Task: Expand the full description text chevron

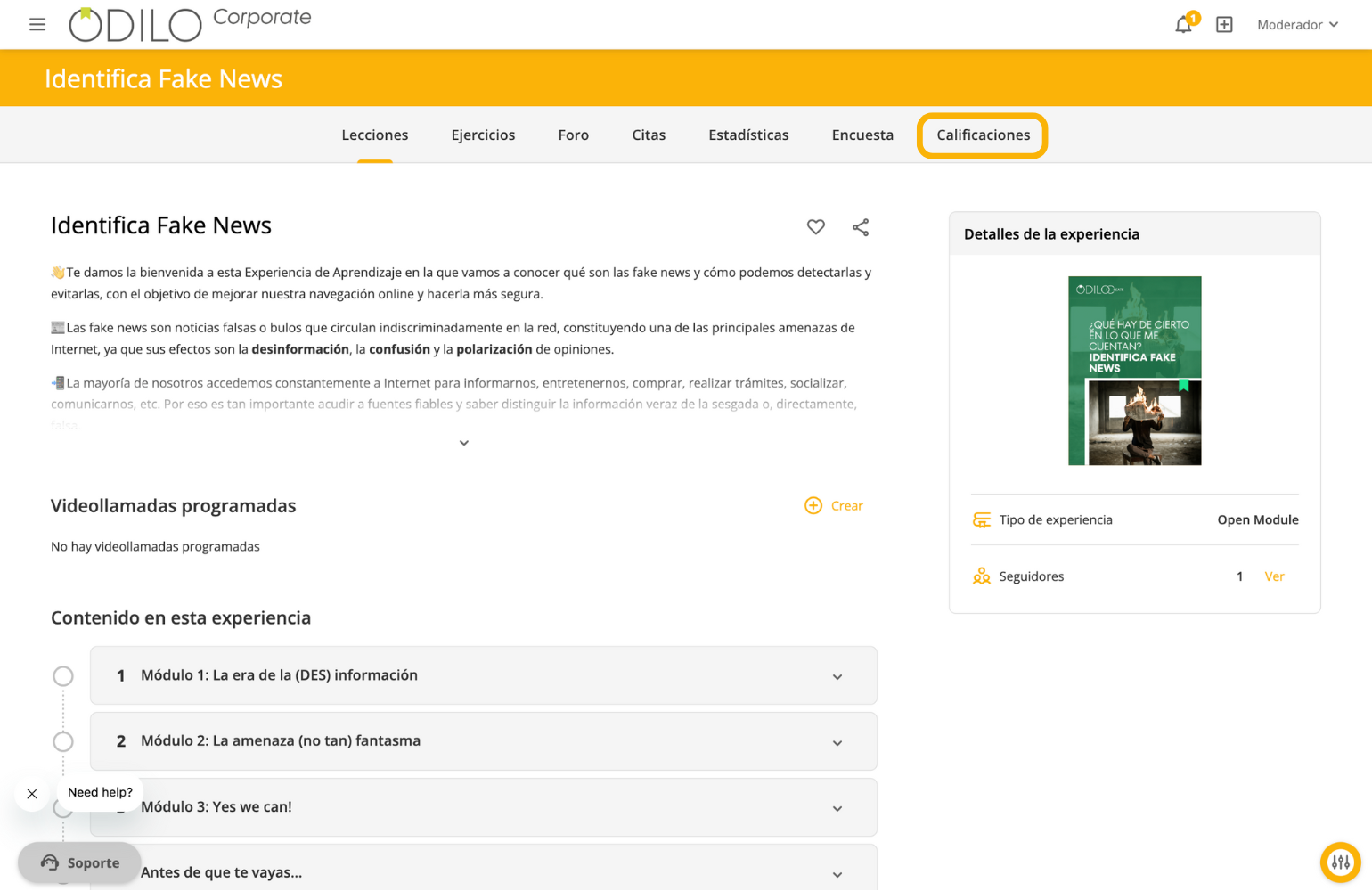Action: (463, 443)
